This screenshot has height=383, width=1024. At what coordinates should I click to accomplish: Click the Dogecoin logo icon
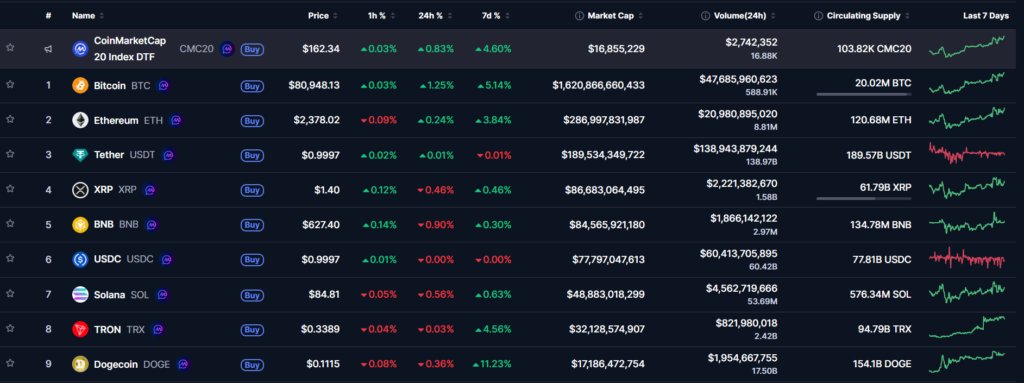(80, 364)
